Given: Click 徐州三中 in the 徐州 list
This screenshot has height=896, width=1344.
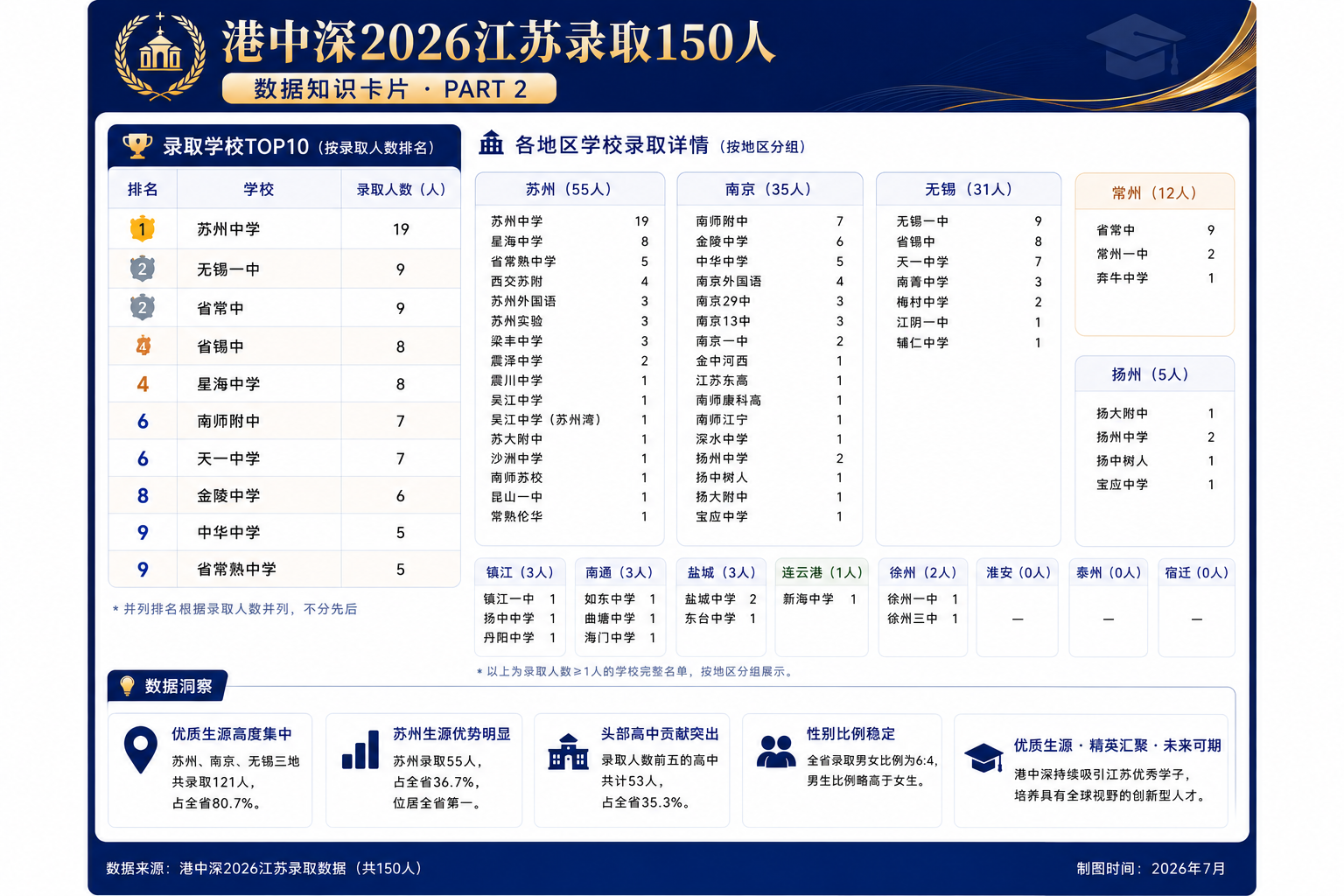Looking at the screenshot, I should click(x=913, y=619).
